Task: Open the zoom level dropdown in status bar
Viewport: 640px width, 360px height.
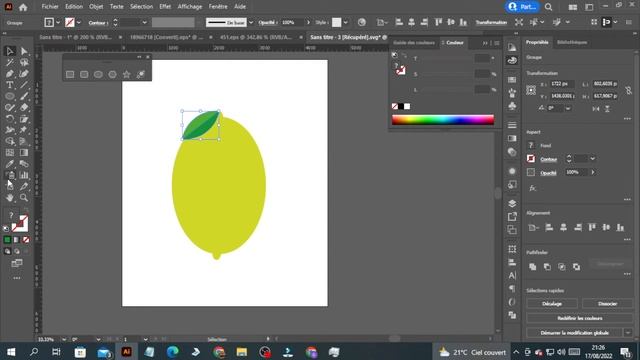Action: tap(64, 339)
